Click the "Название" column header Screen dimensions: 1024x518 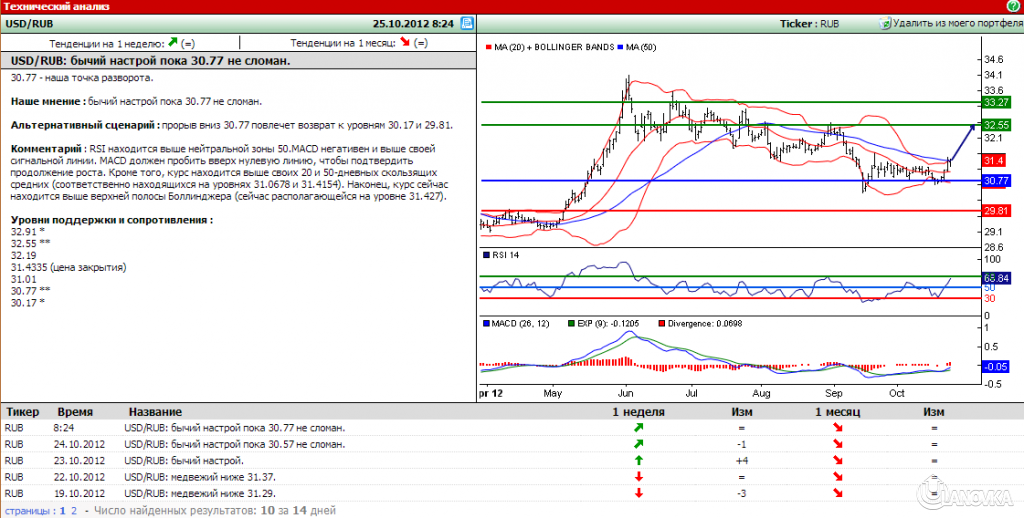pos(155,412)
